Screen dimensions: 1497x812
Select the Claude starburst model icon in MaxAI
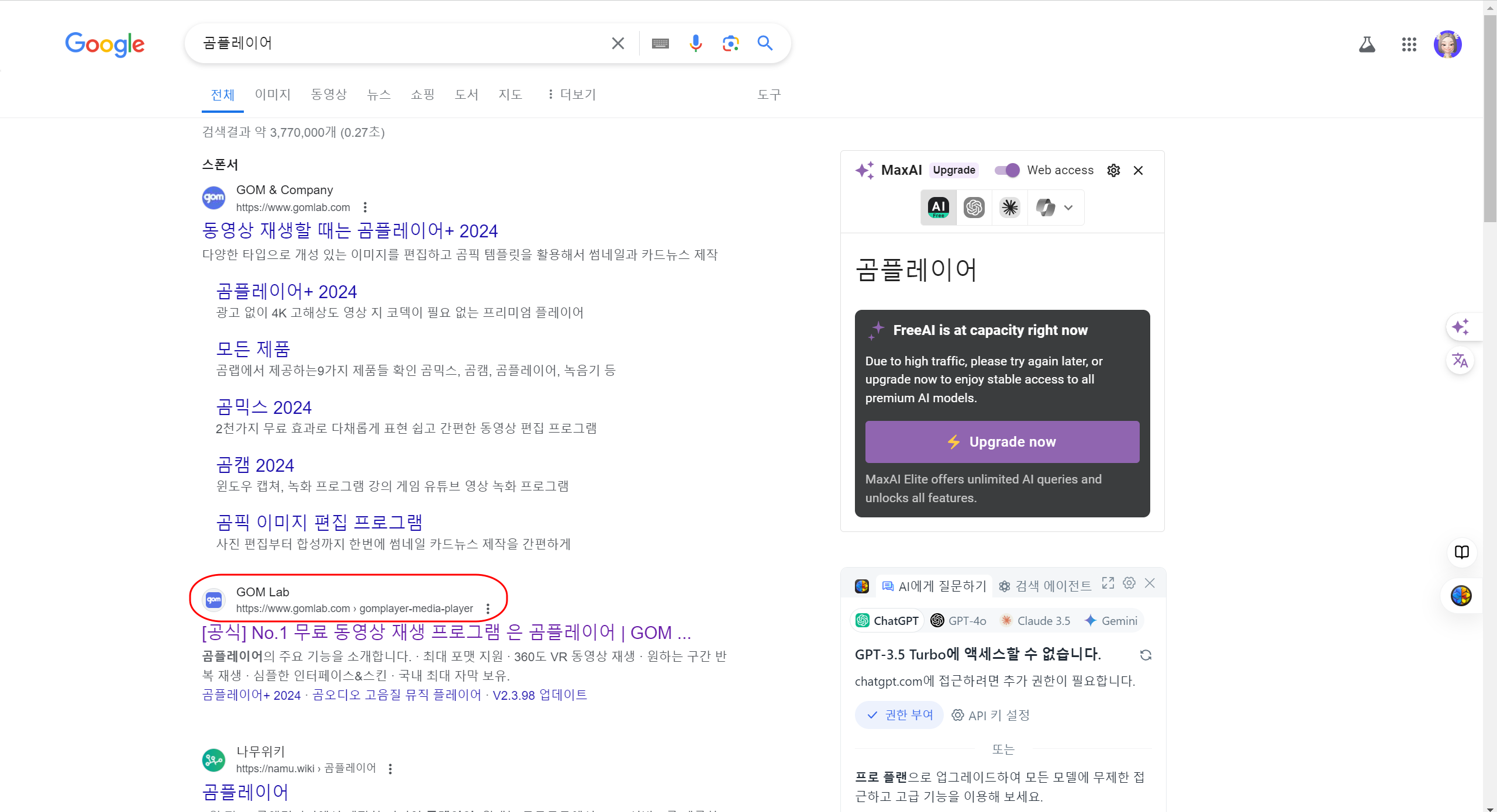coord(1010,207)
